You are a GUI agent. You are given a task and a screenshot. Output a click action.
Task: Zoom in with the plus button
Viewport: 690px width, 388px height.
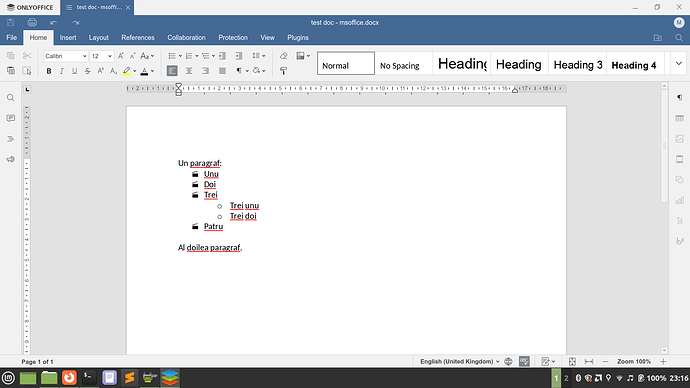(663, 362)
